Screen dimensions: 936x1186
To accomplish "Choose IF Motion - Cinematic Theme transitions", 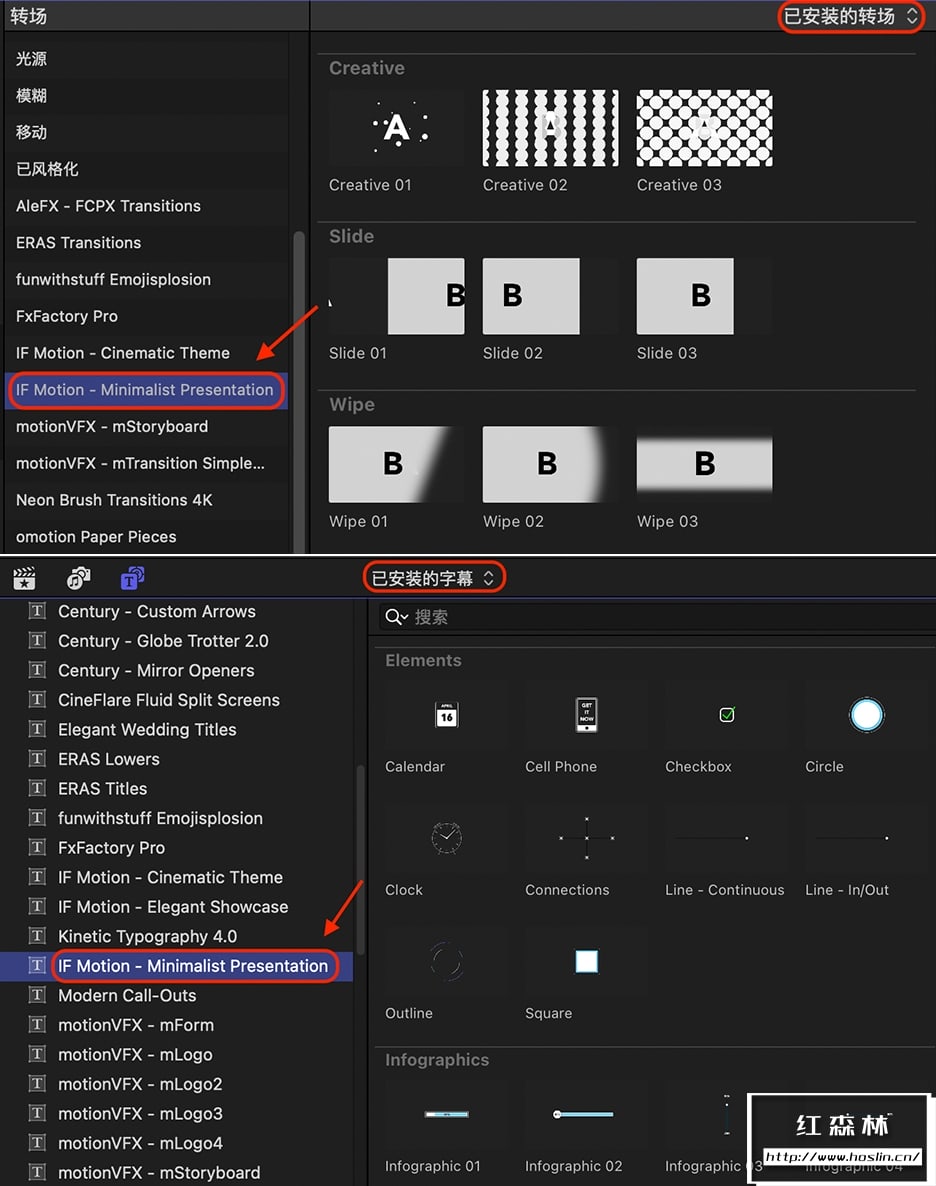I will (147, 353).
